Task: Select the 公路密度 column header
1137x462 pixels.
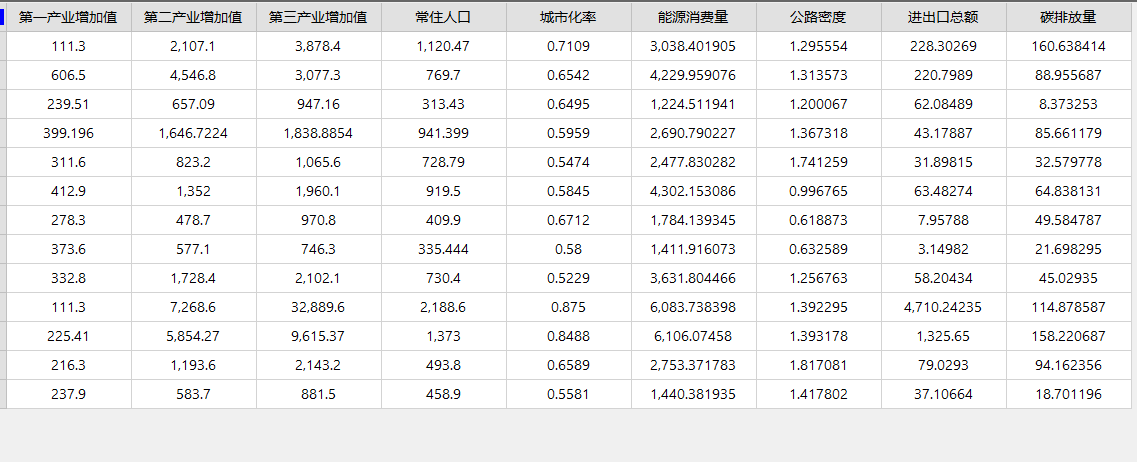Action: click(819, 17)
